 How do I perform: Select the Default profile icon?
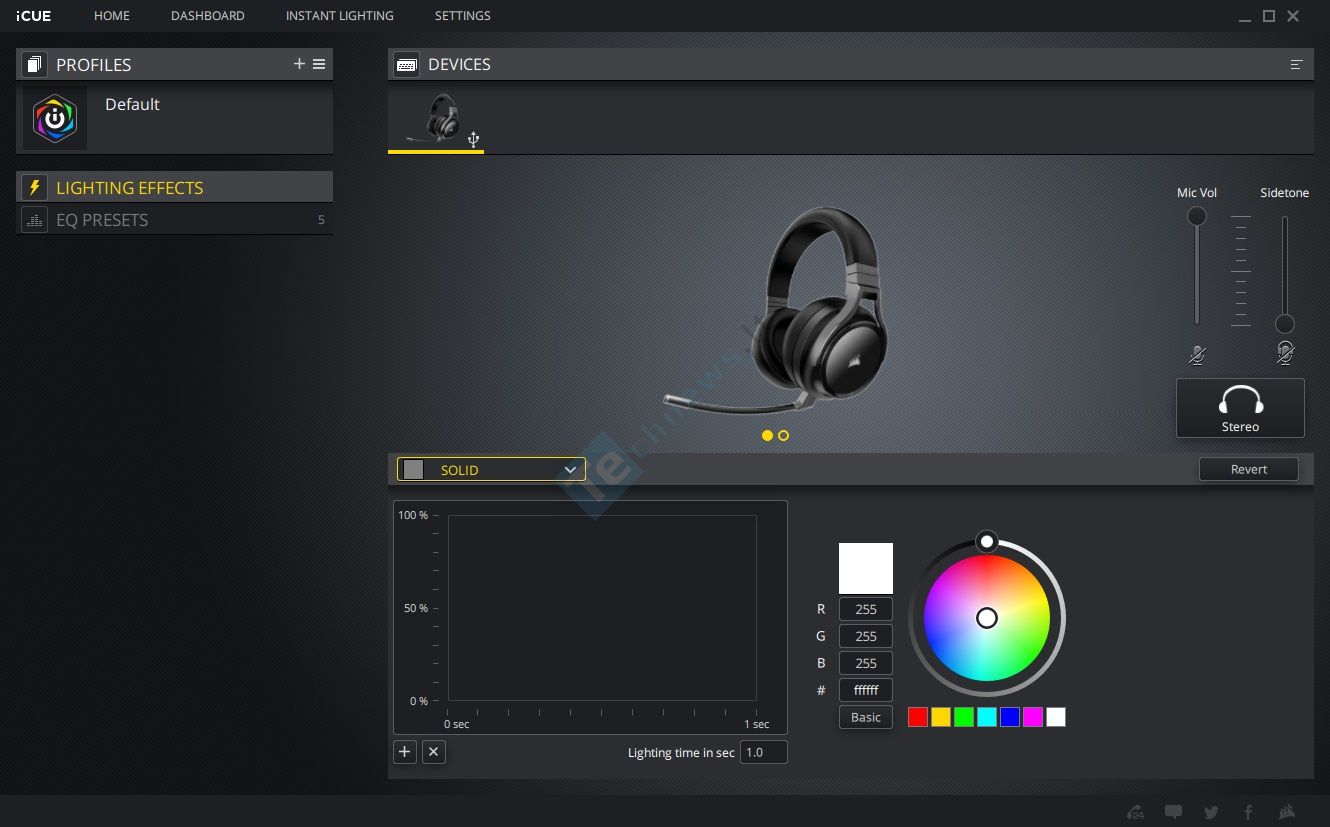tap(55, 118)
